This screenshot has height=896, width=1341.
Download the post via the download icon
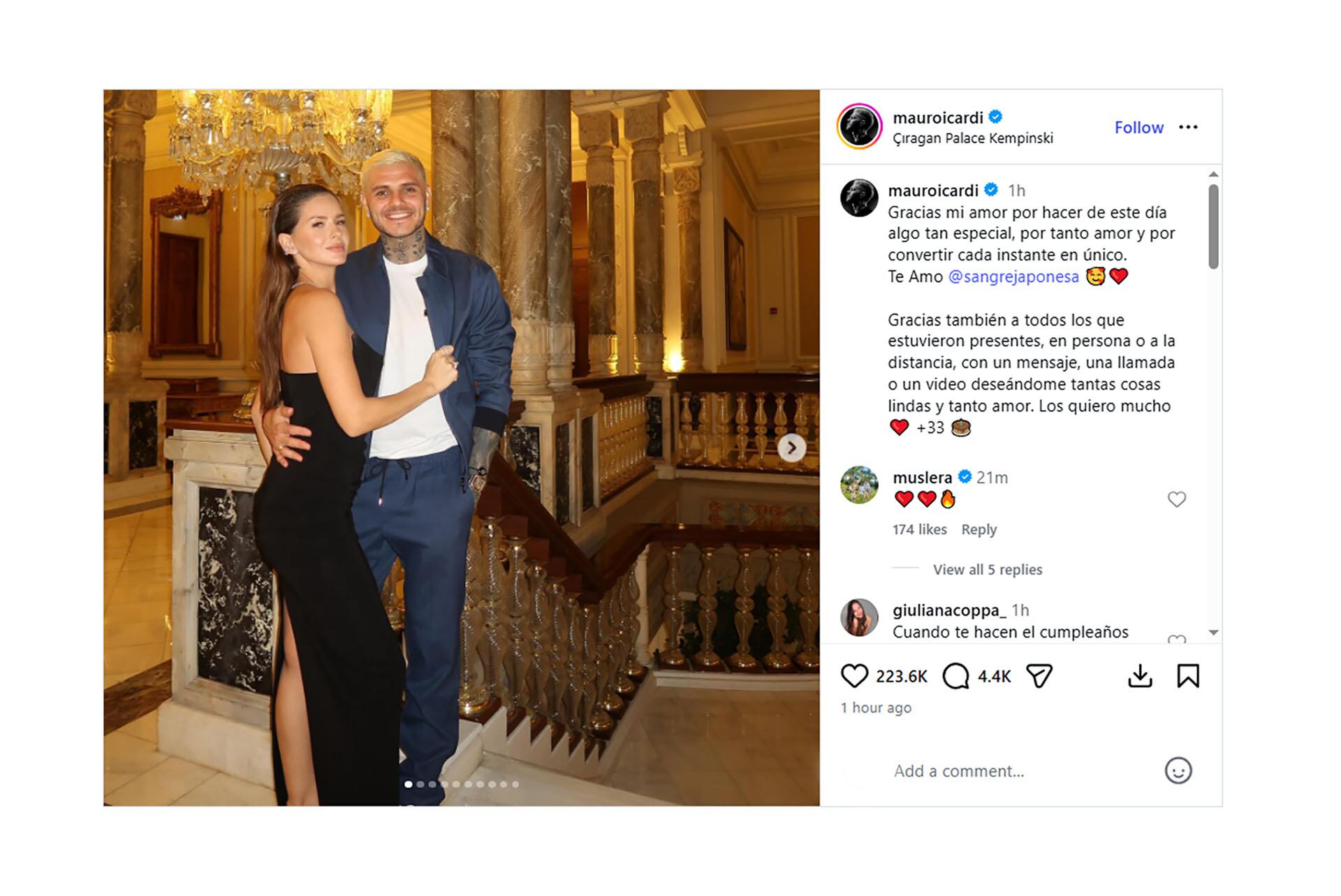1141,675
